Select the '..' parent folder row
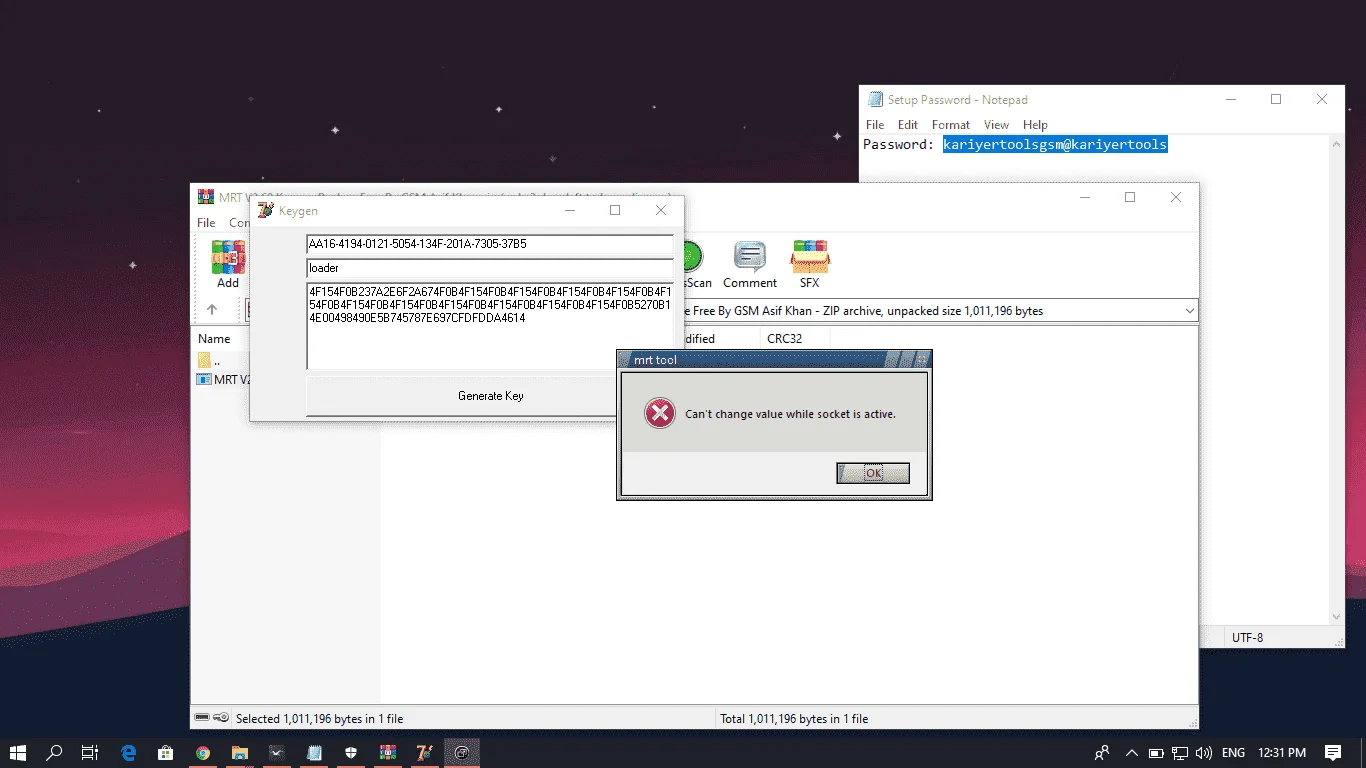Image resolution: width=1366 pixels, height=768 pixels. click(210, 361)
